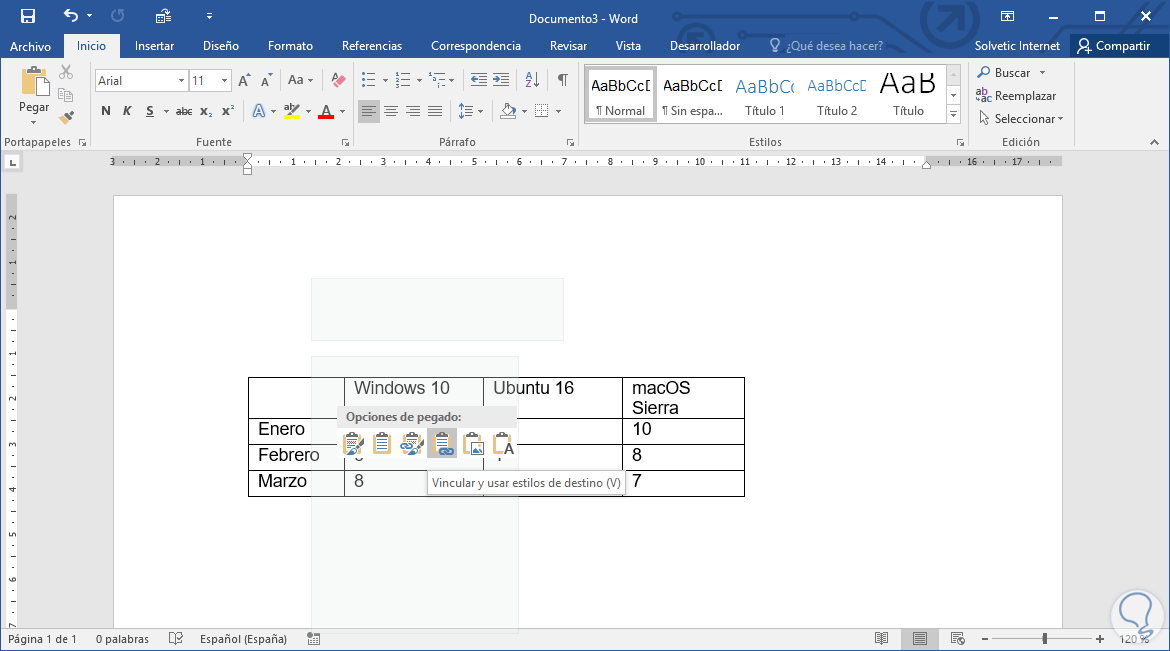The image size is (1170, 651).
Task: Switch to the Diseño tab
Action: pyautogui.click(x=221, y=46)
